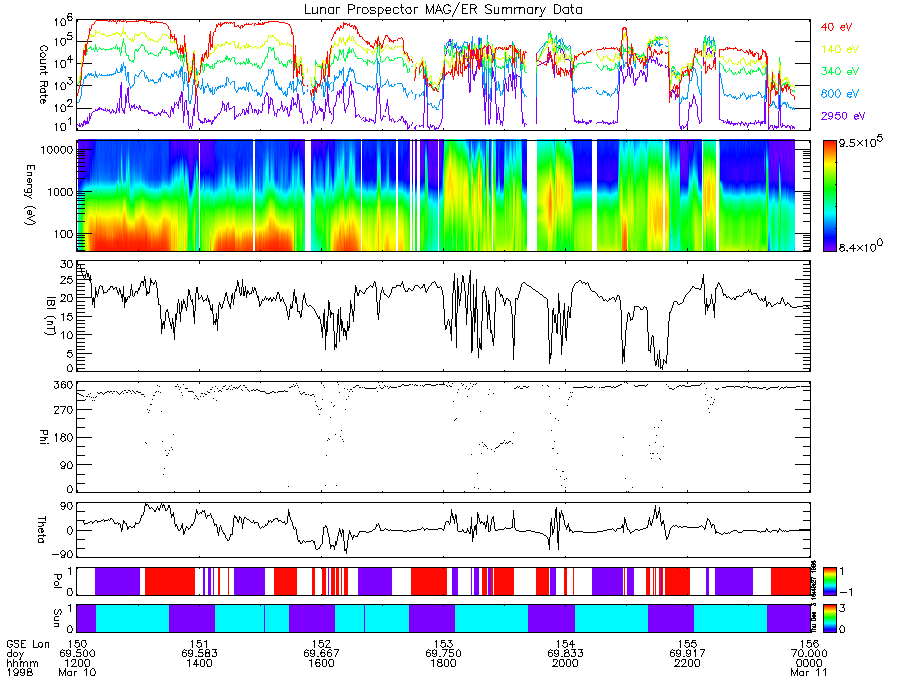The image size is (900, 700).
Task: Click the 'Pol' axis label
Action: pyautogui.click(x=57, y=581)
